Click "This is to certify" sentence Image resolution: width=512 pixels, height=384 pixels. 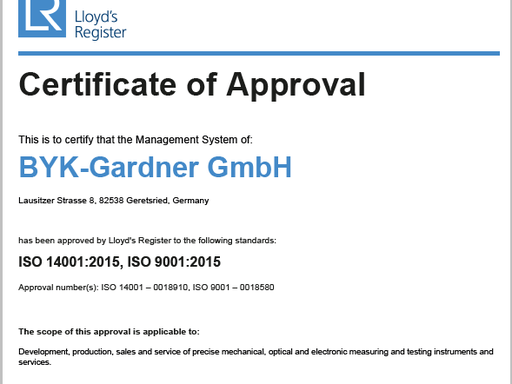(x=135, y=140)
